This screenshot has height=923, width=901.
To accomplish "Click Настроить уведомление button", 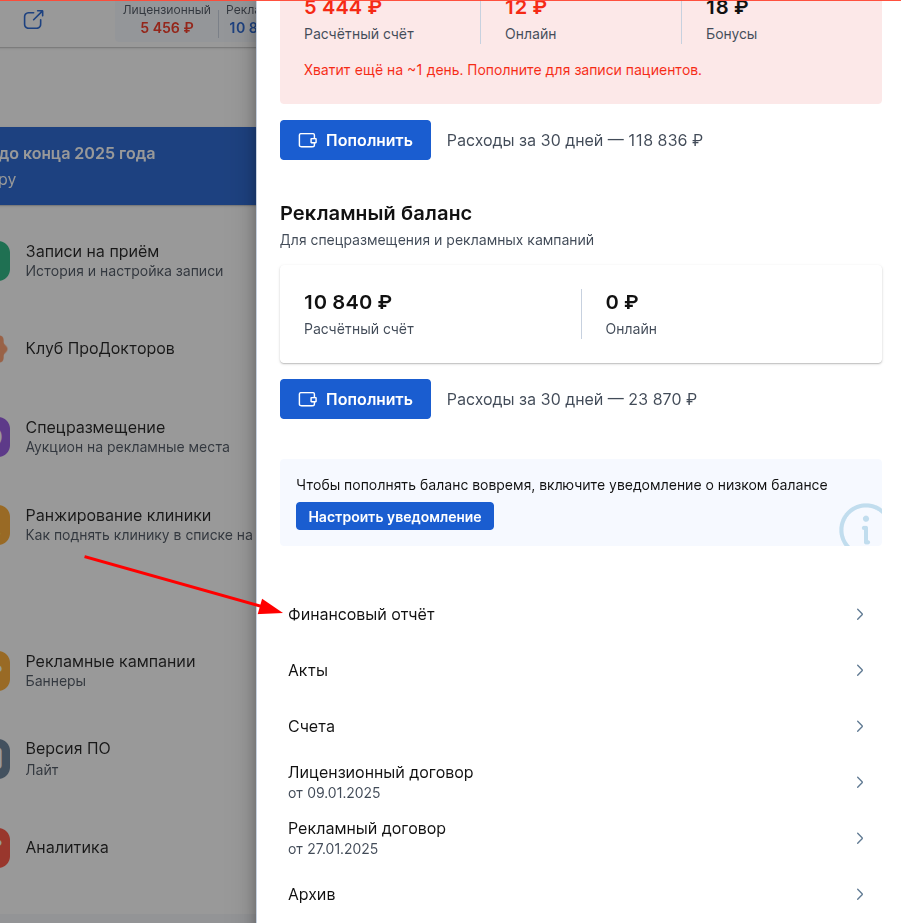I will [394, 517].
